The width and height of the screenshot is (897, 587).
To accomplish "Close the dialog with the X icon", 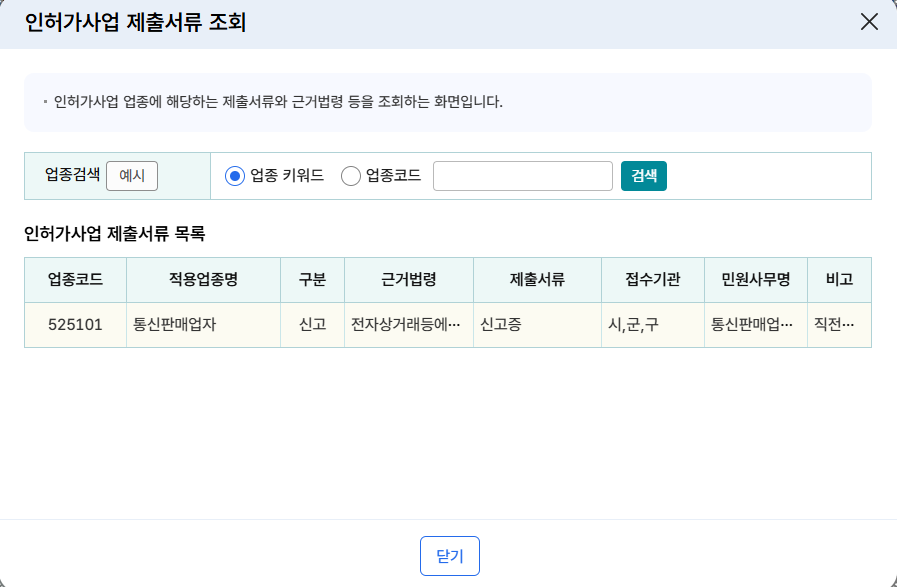I will point(869,22).
